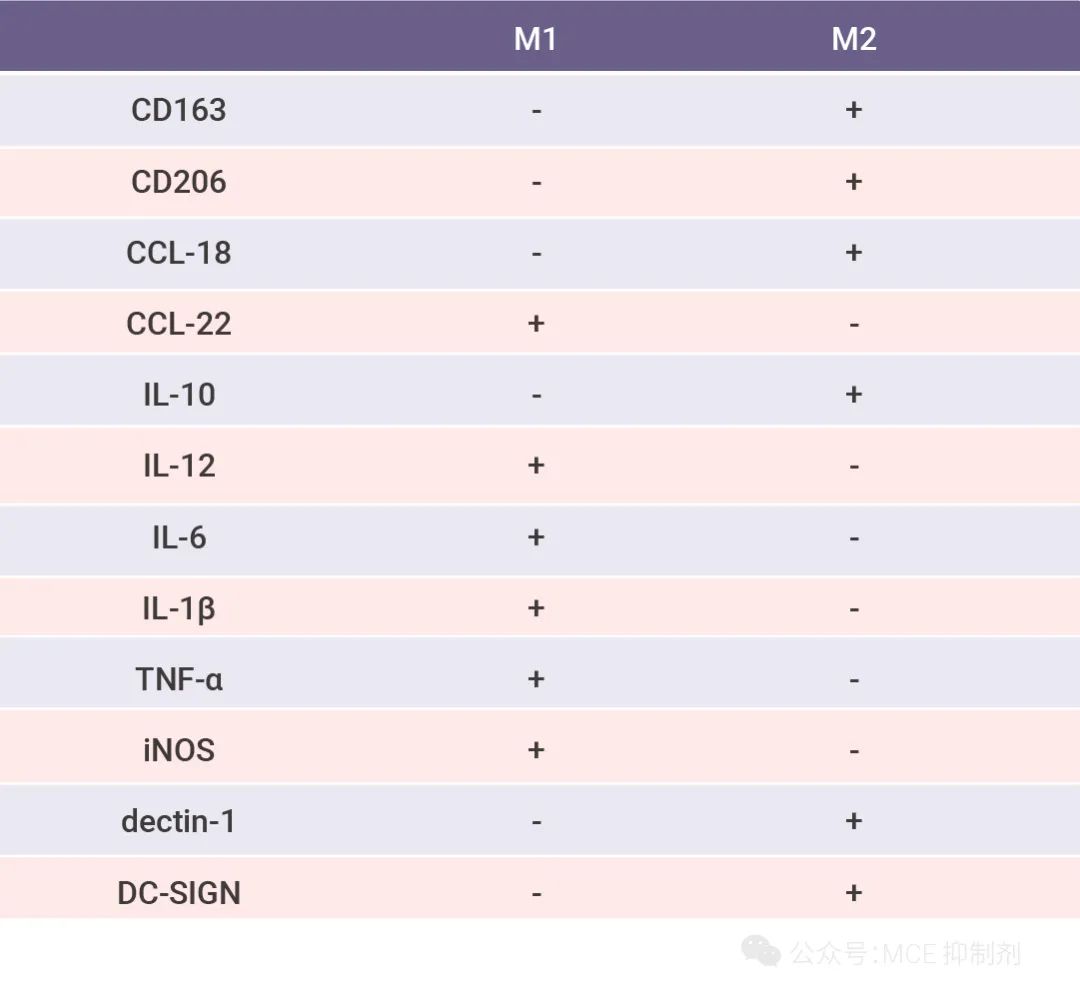Image resolution: width=1080 pixels, height=989 pixels.
Task: Select the dectin-1 marker name
Action: (179, 822)
